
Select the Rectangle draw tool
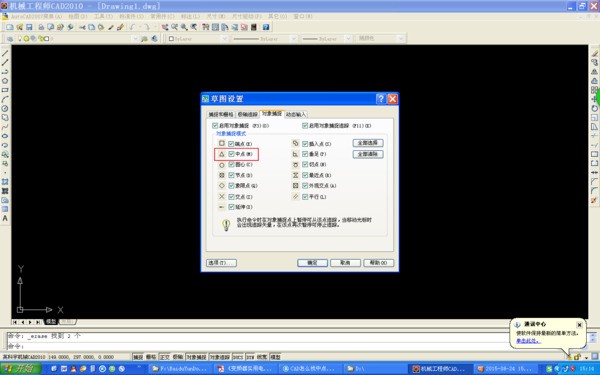[x=5, y=90]
